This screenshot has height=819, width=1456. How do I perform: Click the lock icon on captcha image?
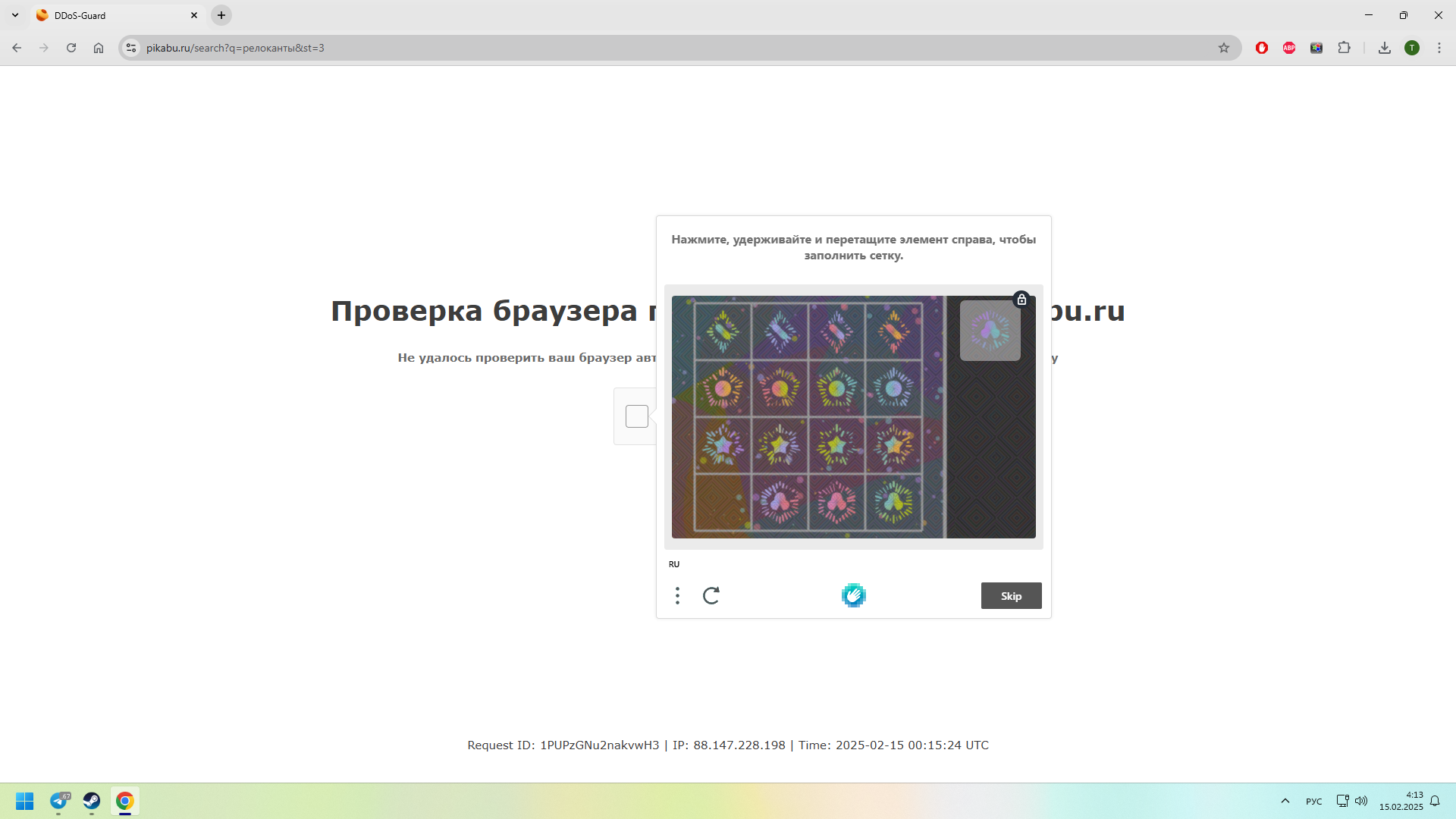(1021, 300)
